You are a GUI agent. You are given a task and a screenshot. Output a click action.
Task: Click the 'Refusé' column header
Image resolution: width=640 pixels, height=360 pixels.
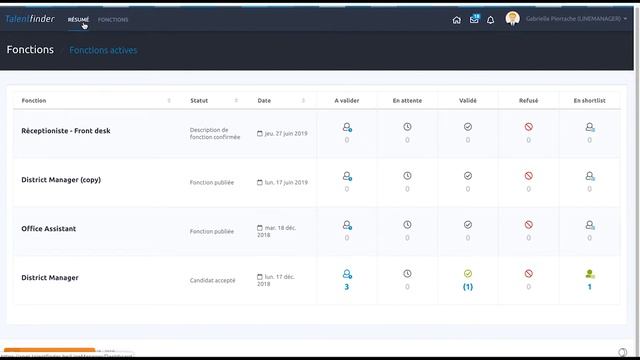(529, 100)
